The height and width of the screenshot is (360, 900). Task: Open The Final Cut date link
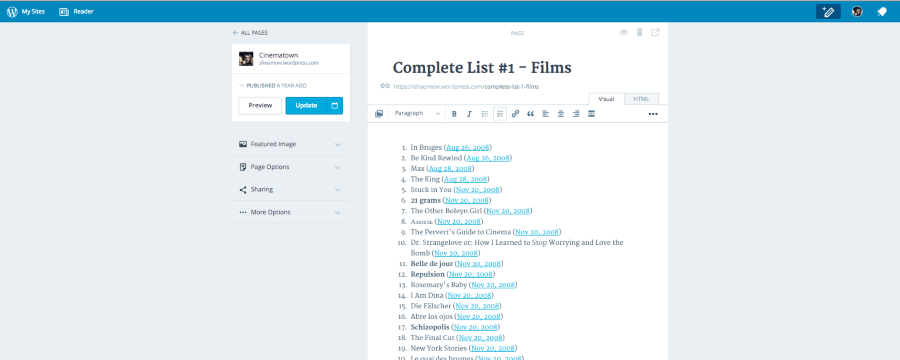480,338
